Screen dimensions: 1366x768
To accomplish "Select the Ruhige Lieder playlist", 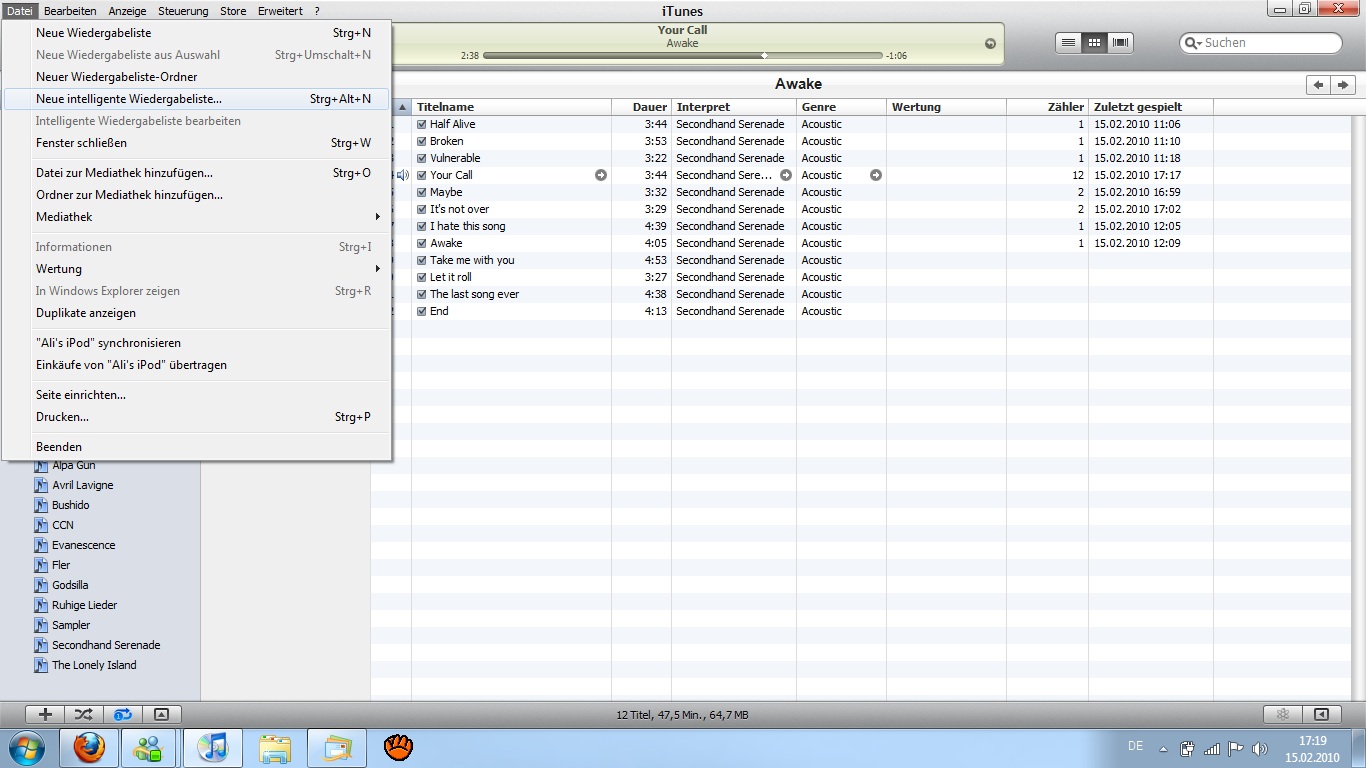I will tap(84, 605).
